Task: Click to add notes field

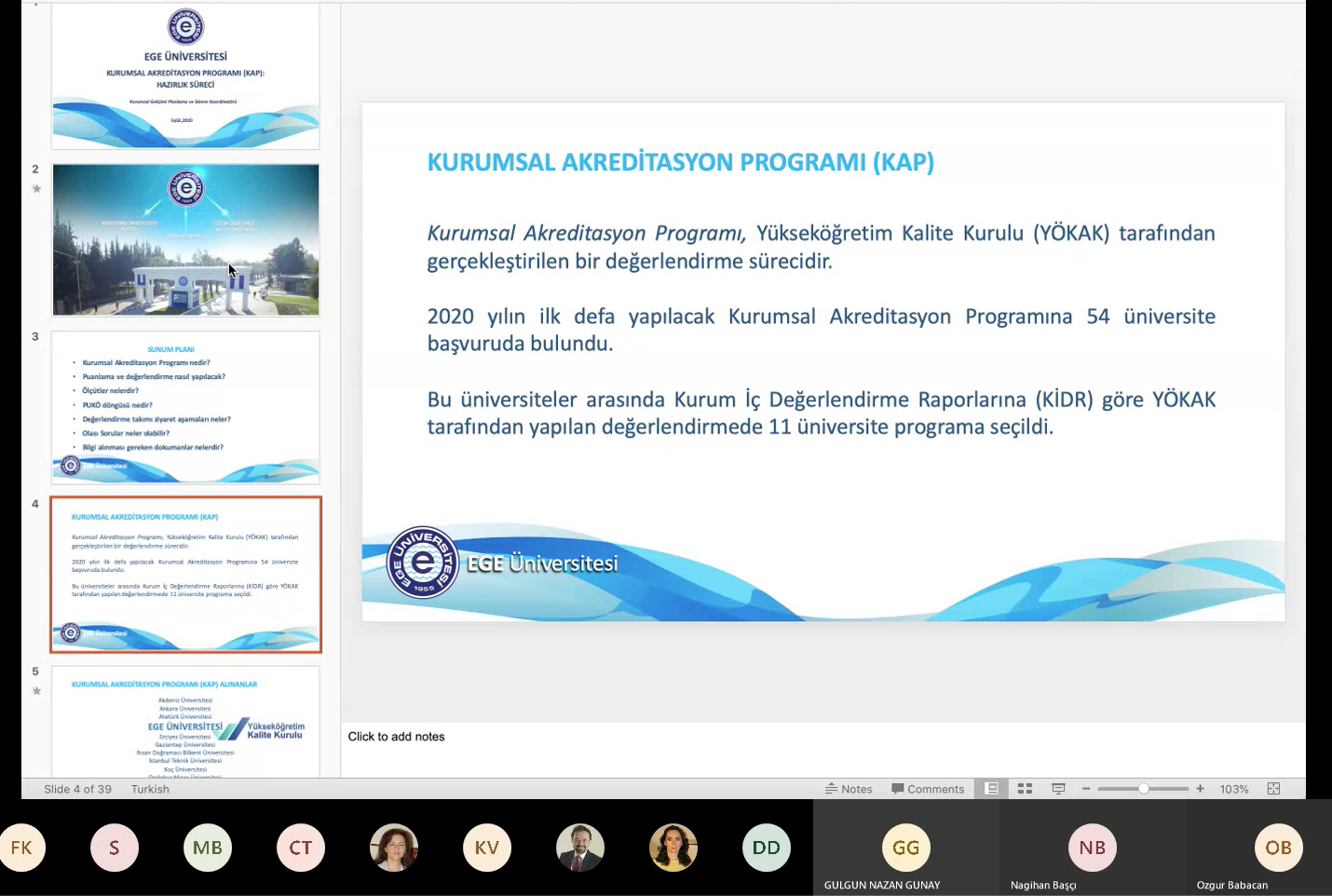Action: (823, 749)
